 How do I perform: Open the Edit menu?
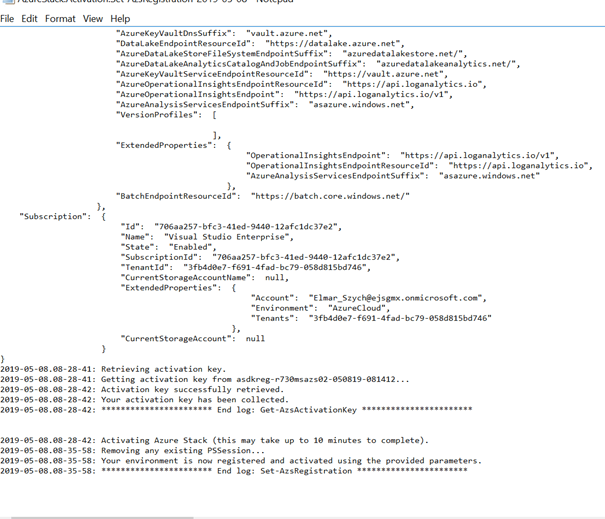pos(29,19)
